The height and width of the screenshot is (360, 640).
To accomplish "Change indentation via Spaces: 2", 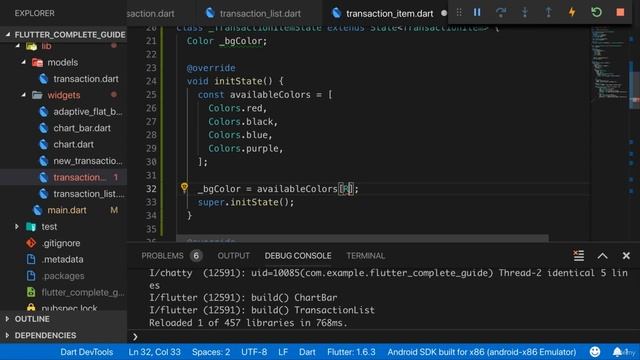I will [211, 352].
